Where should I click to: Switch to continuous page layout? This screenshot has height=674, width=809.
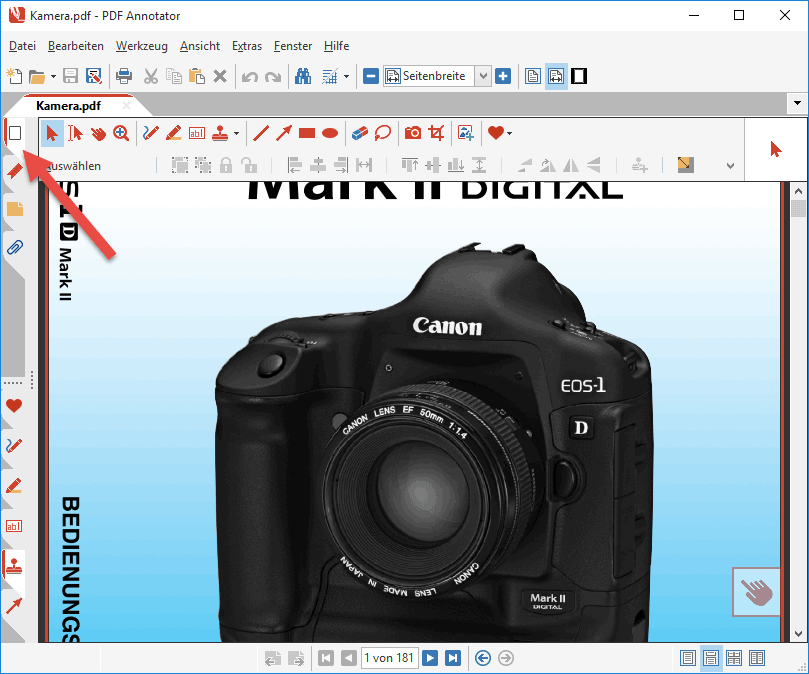[x=710, y=658]
